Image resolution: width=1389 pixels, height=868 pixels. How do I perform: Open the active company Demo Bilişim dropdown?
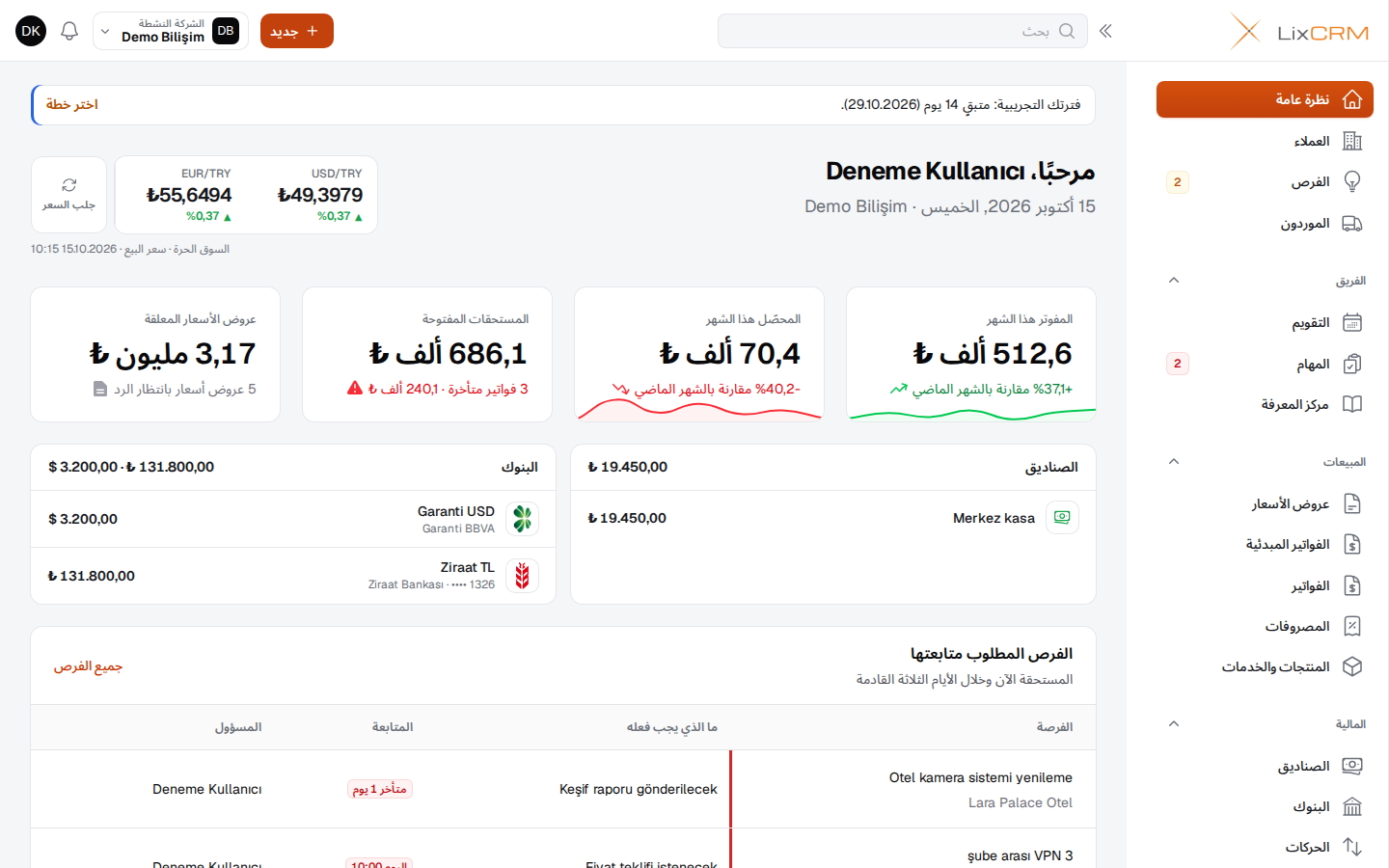(171, 31)
